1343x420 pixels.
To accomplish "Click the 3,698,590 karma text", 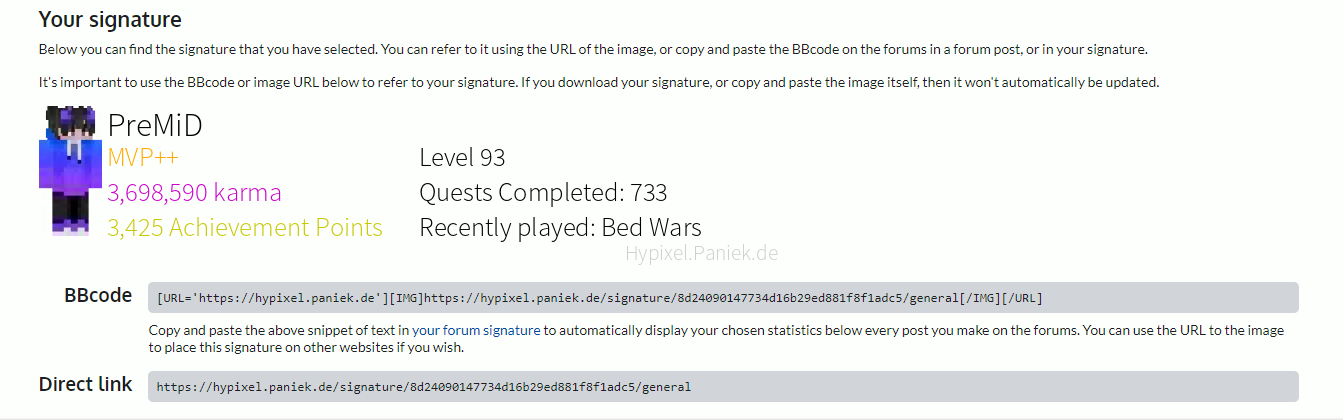I will tap(194, 193).
